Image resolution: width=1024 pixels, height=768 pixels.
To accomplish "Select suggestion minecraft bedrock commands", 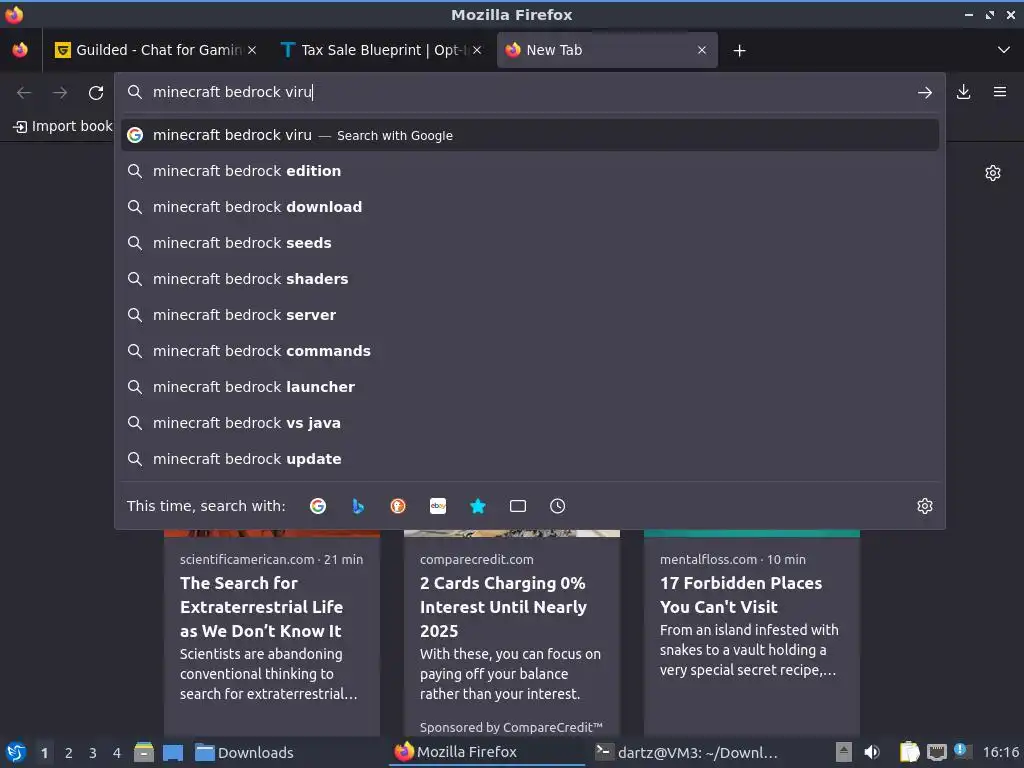I will coord(530,351).
